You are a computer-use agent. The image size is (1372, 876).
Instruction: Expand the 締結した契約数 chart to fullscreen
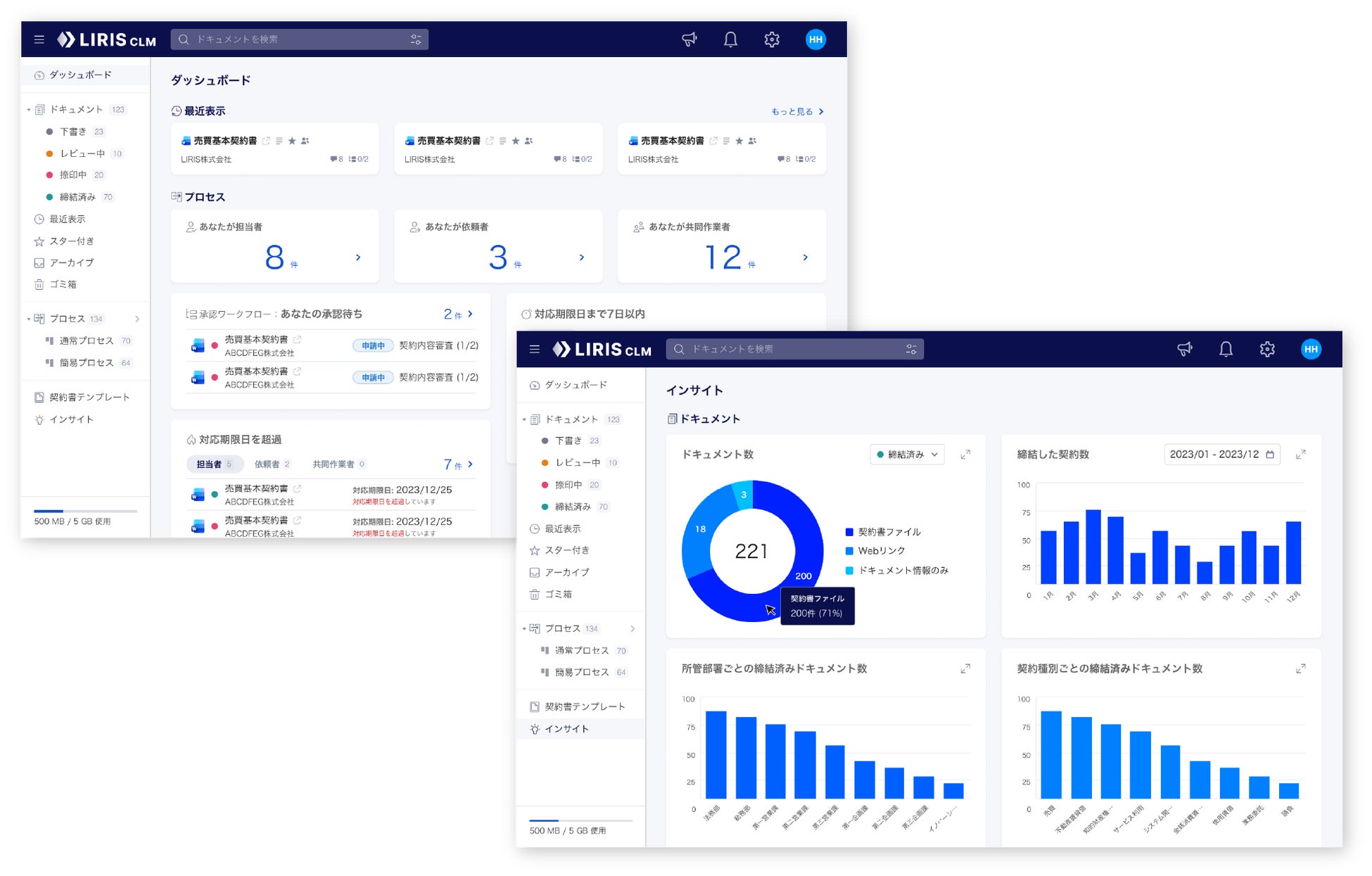1300,455
